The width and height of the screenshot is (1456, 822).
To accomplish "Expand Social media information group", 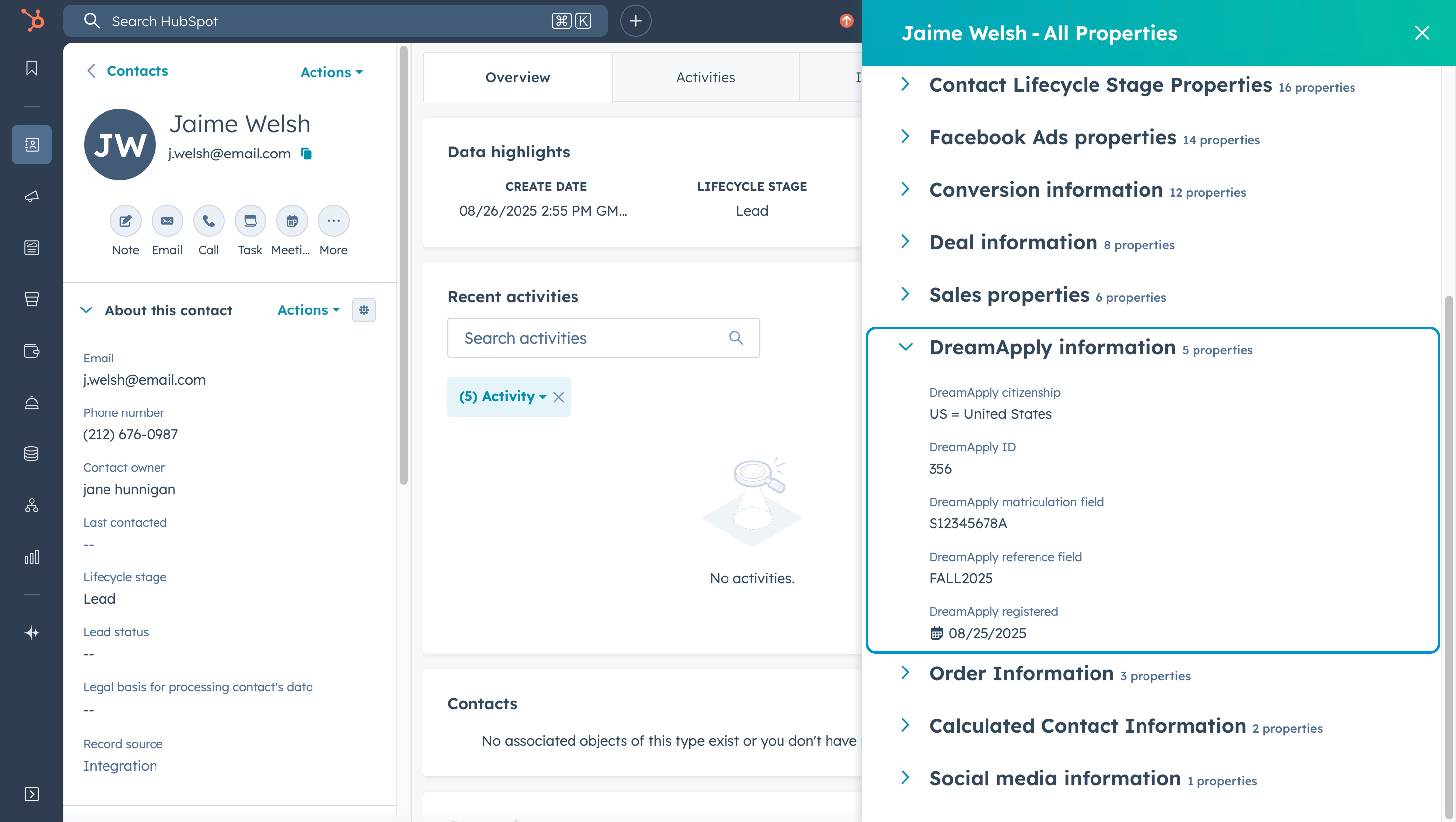I will pyautogui.click(x=905, y=778).
